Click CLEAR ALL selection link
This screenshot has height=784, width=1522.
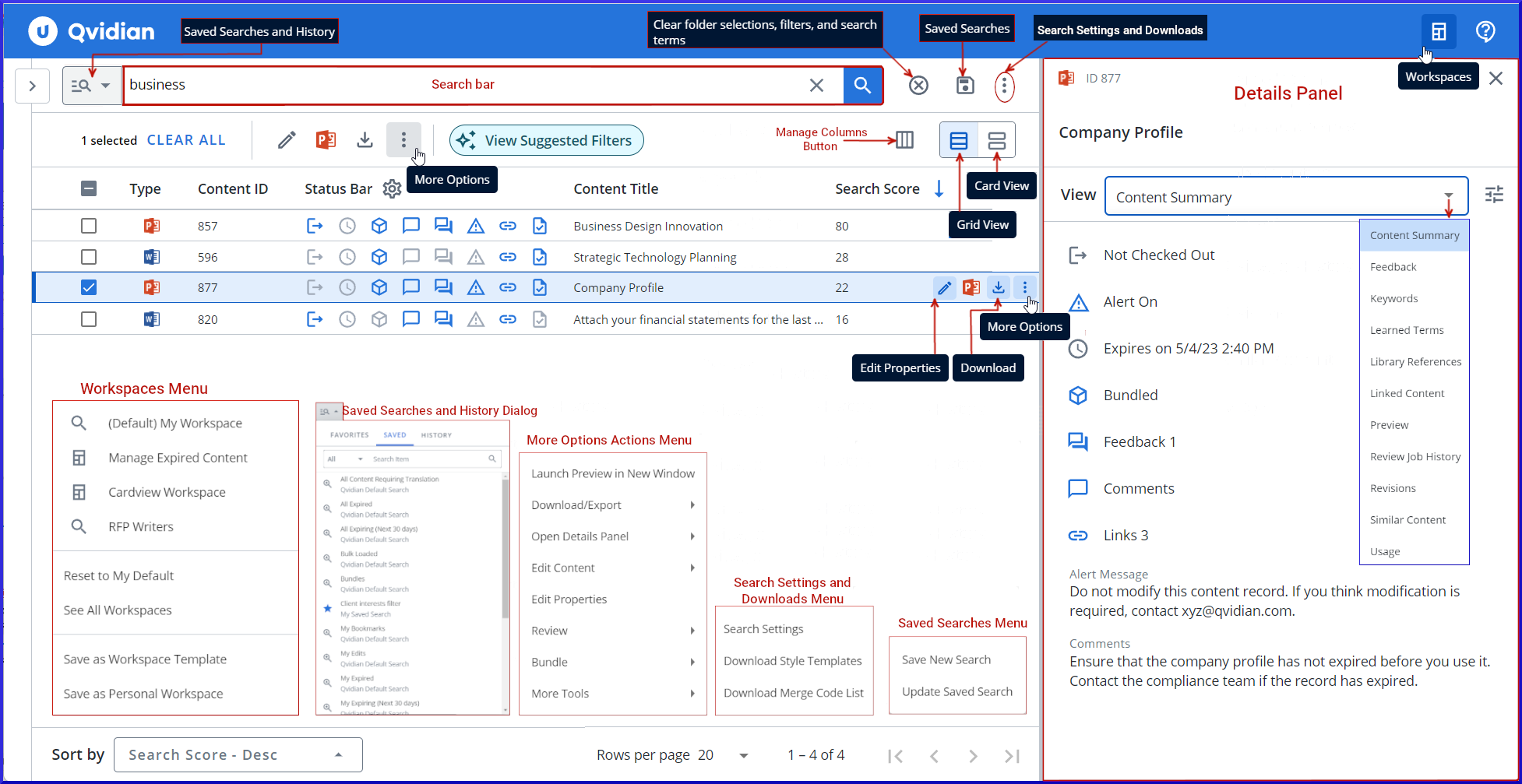pyautogui.click(x=186, y=140)
